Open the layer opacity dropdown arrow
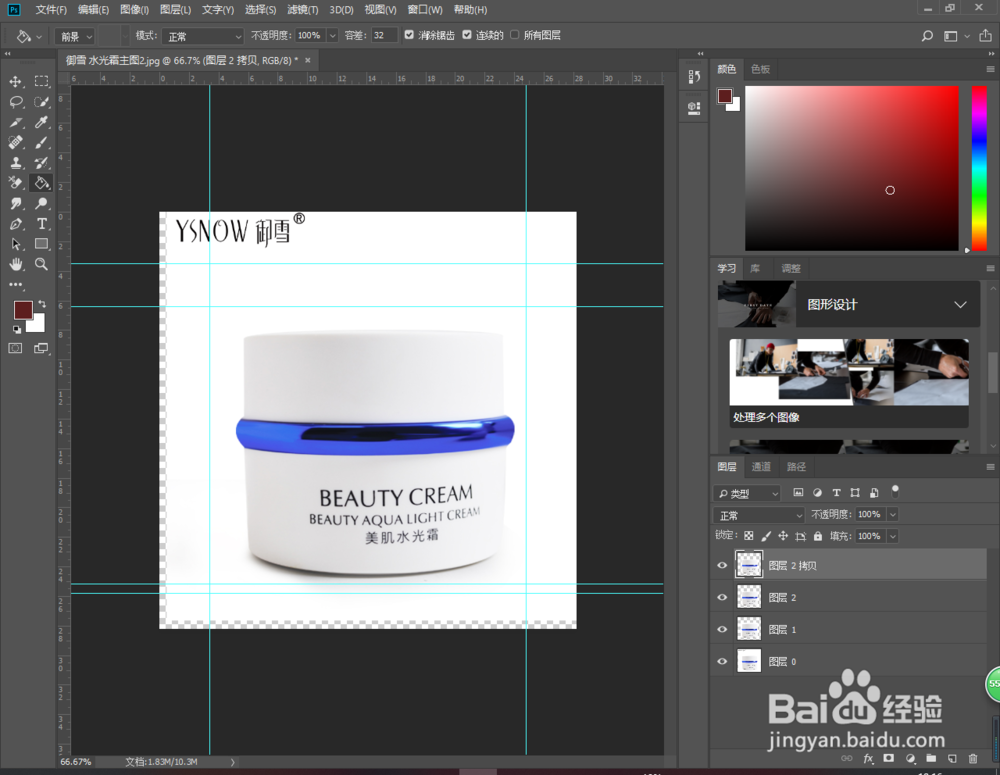This screenshot has height=775, width=1000. 893,514
